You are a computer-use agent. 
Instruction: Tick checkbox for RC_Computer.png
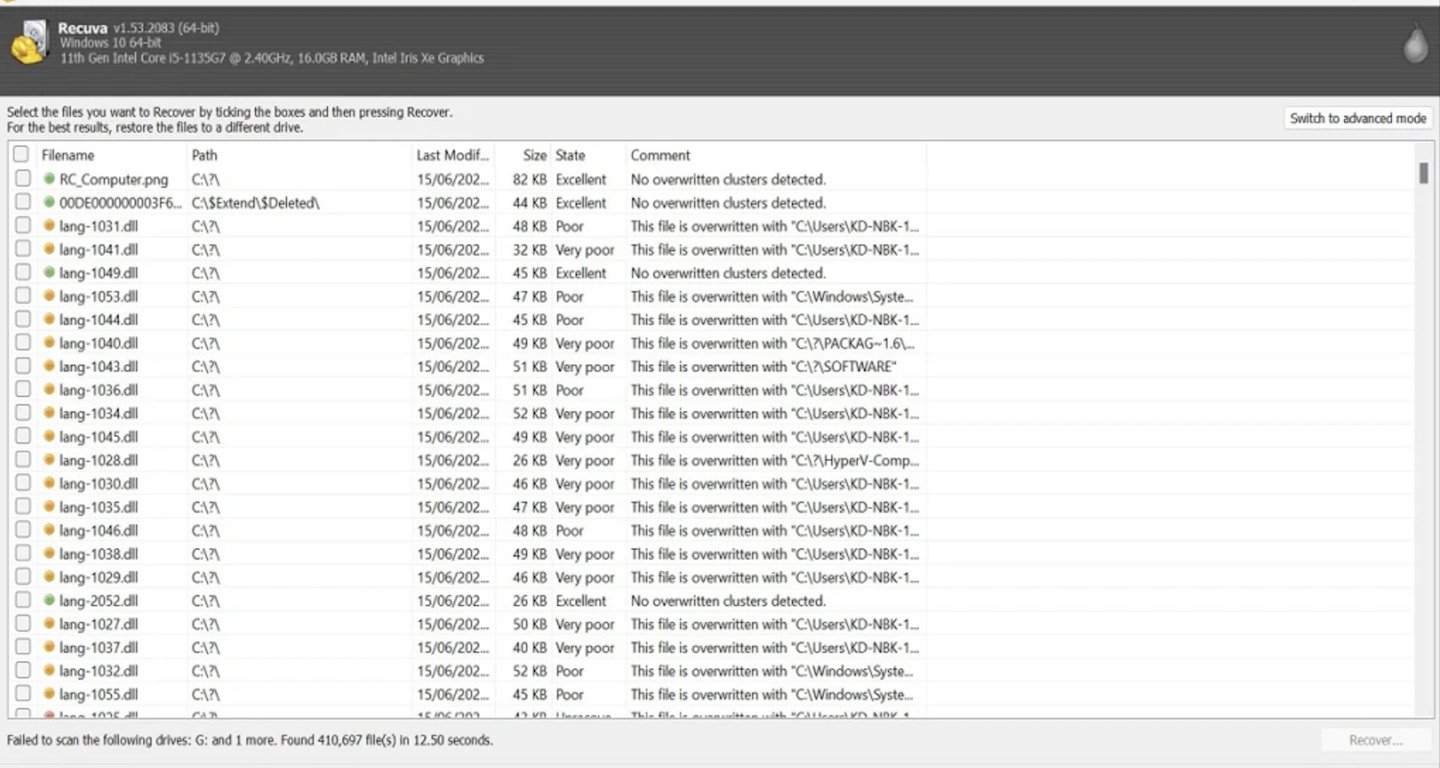coord(22,179)
